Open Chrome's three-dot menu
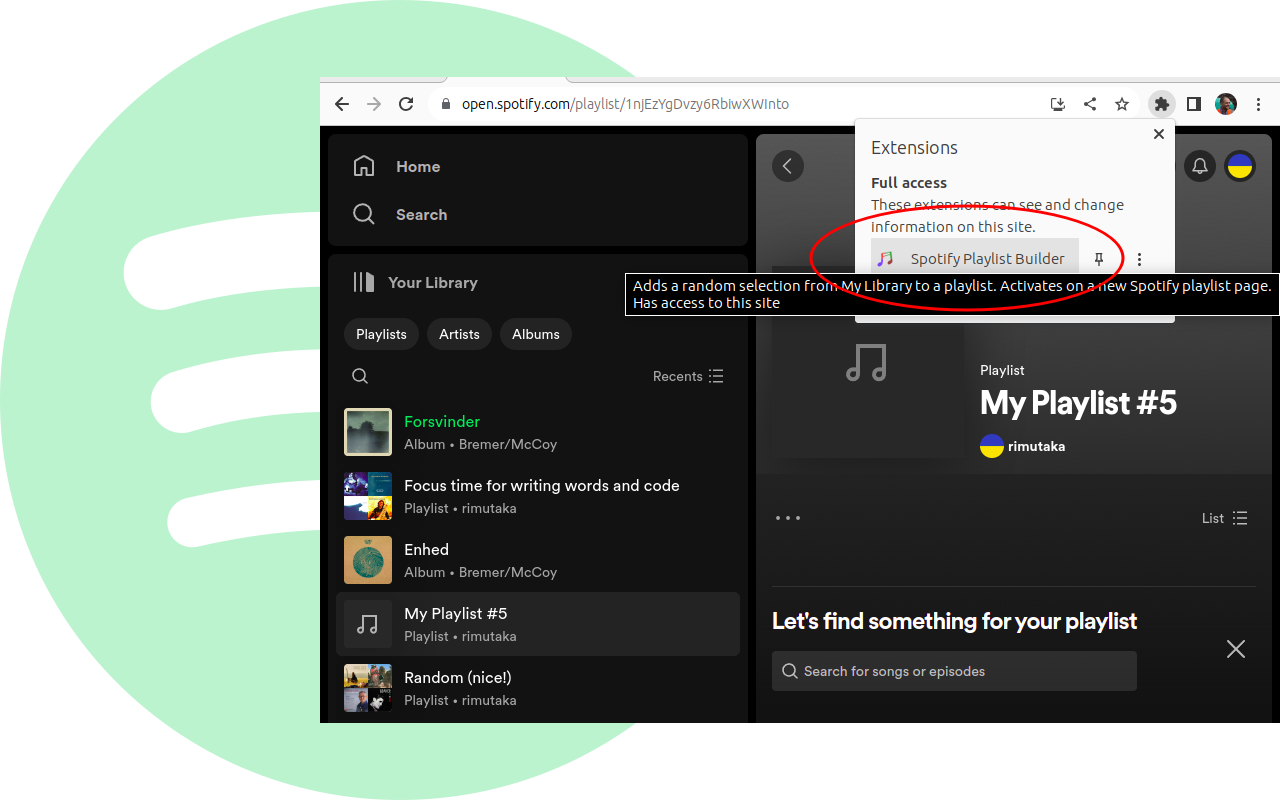Image resolution: width=1280 pixels, height=800 pixels. click(x=1259, y=104)
